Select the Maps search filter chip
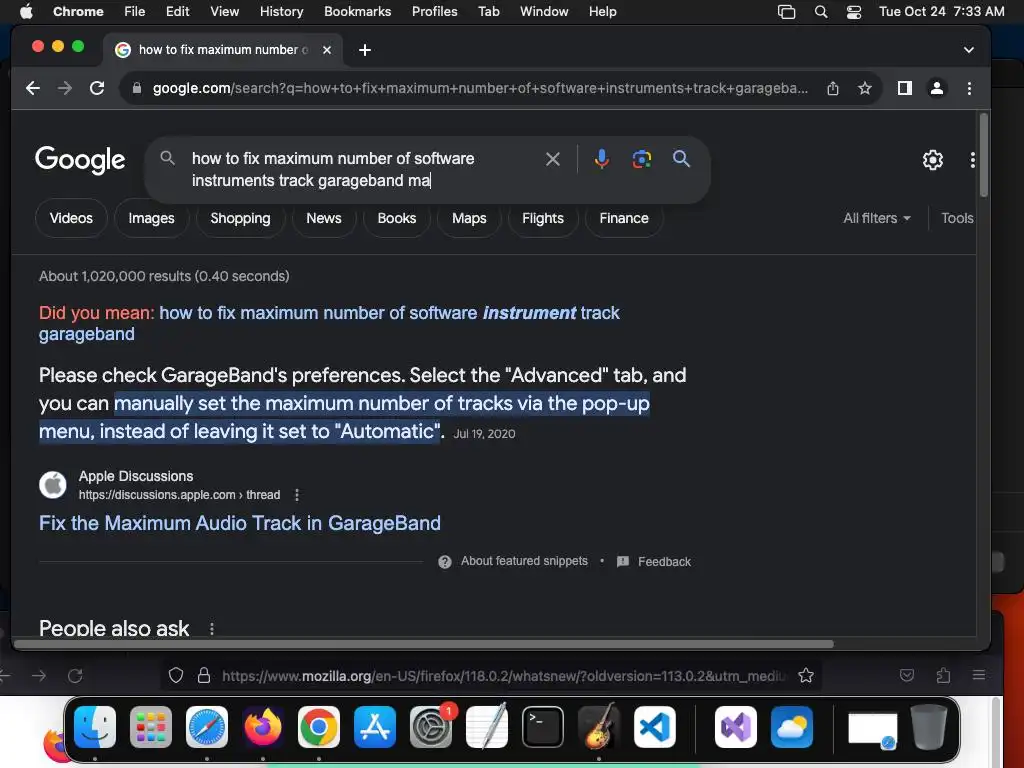 469,218
